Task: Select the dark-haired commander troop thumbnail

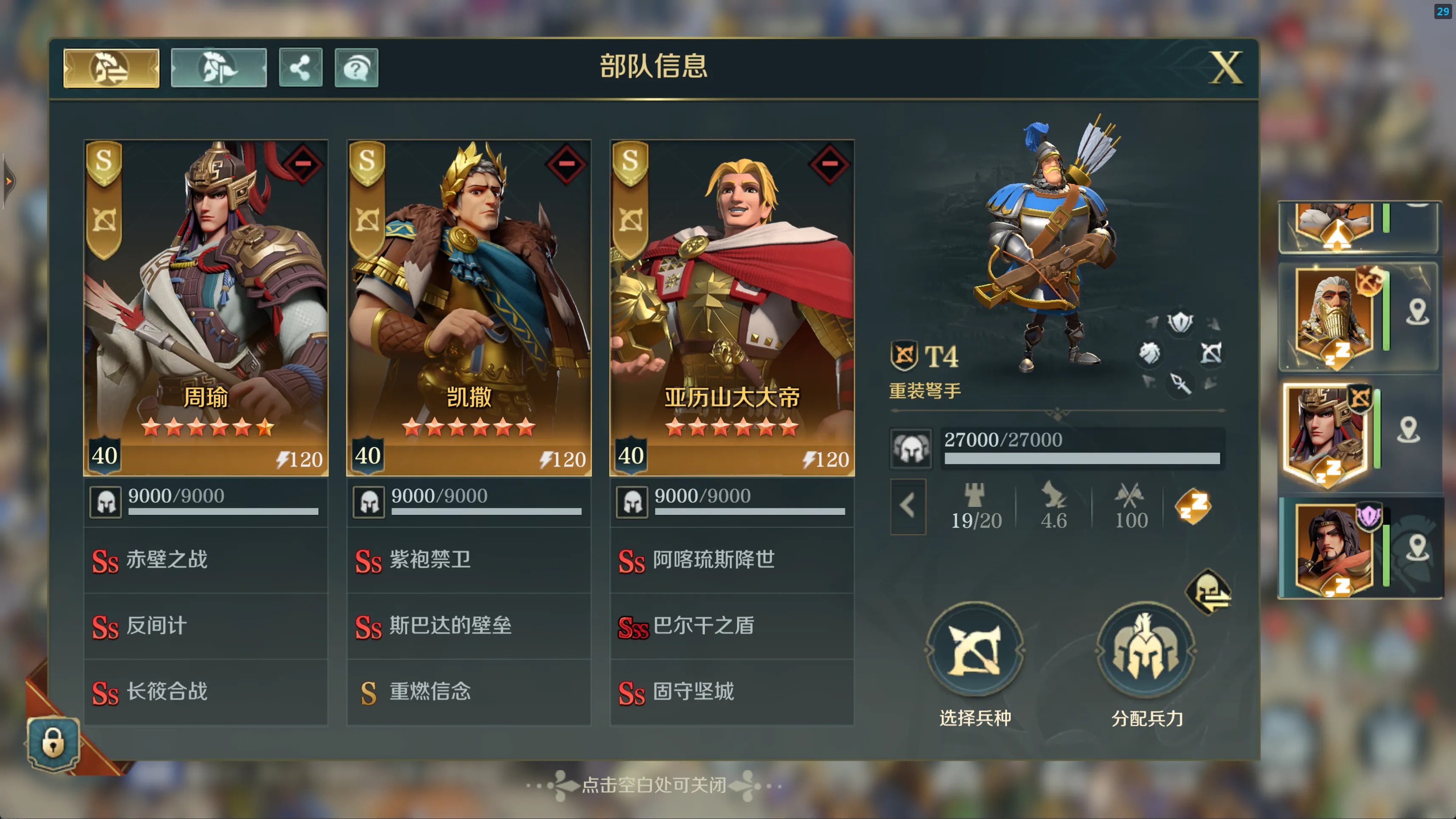Action: pyautogui.click(x=1335, y=548)
